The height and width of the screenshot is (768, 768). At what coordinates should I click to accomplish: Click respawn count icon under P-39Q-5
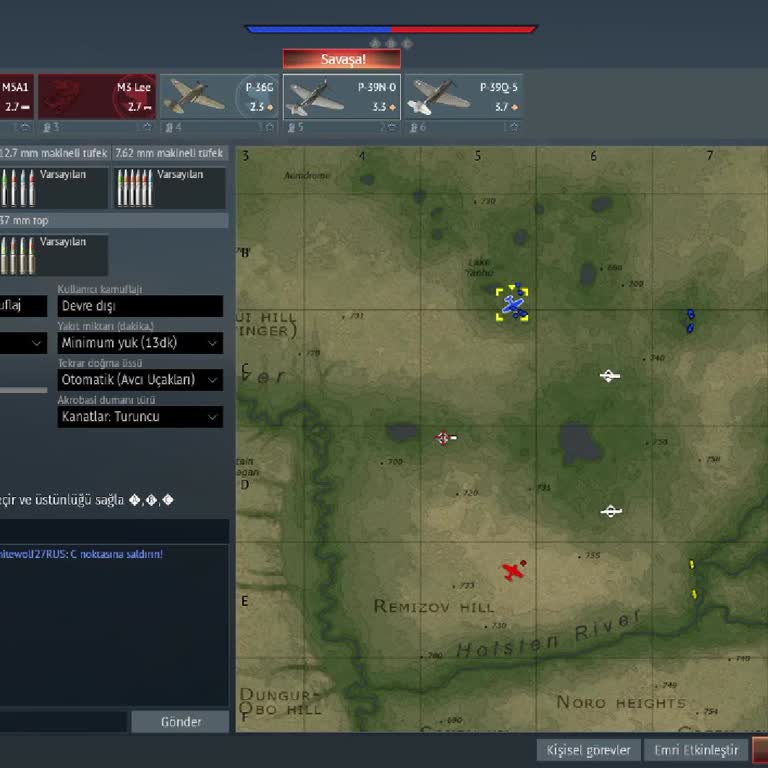point(513,128)
